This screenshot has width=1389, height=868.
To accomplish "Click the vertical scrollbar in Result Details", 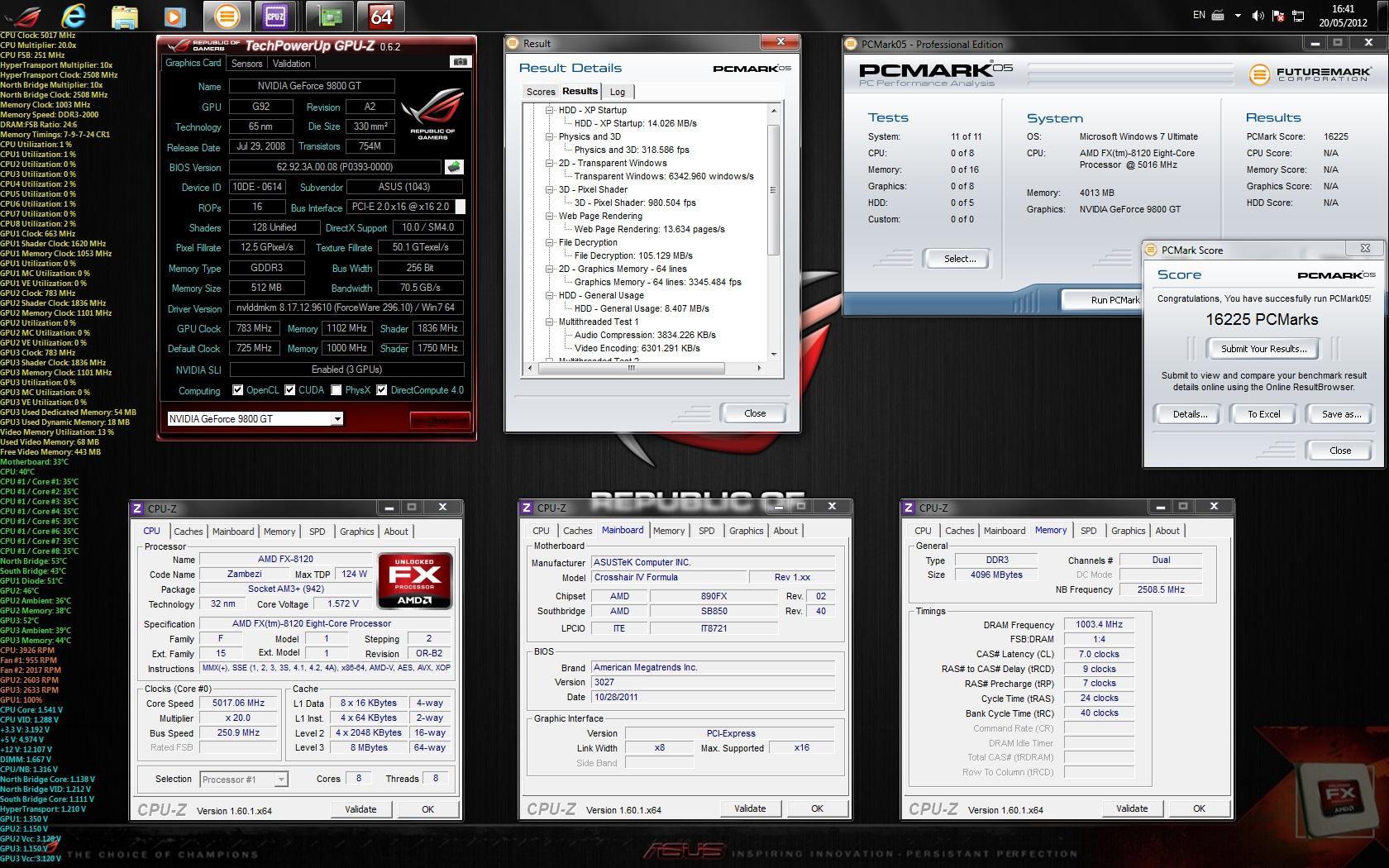I will pos(774,190).
